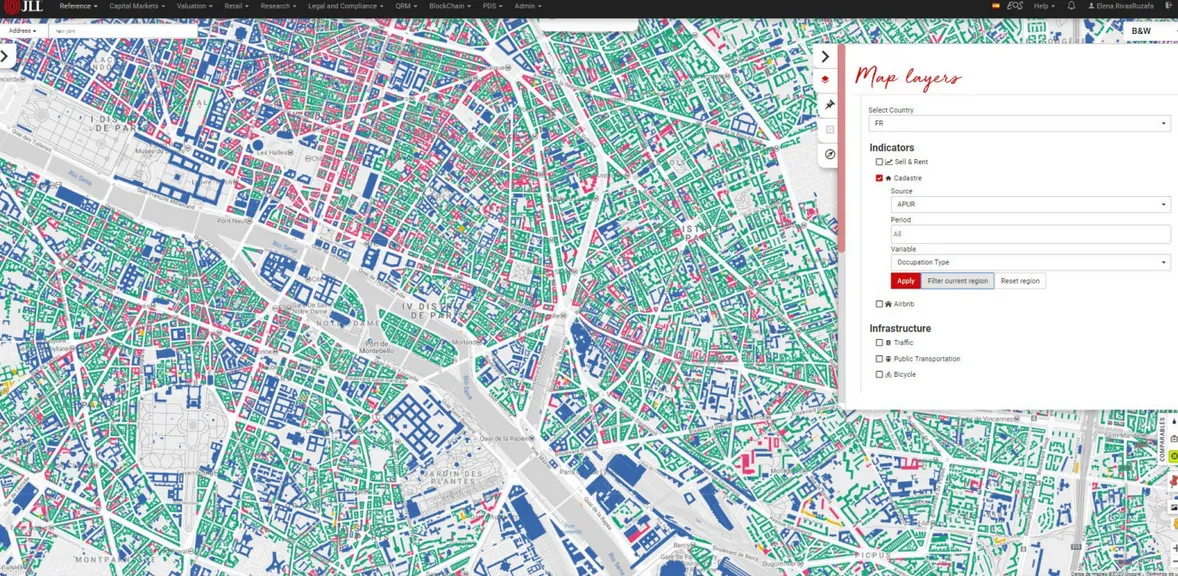Click the grid icon in side toolbar

coord(827,129)
